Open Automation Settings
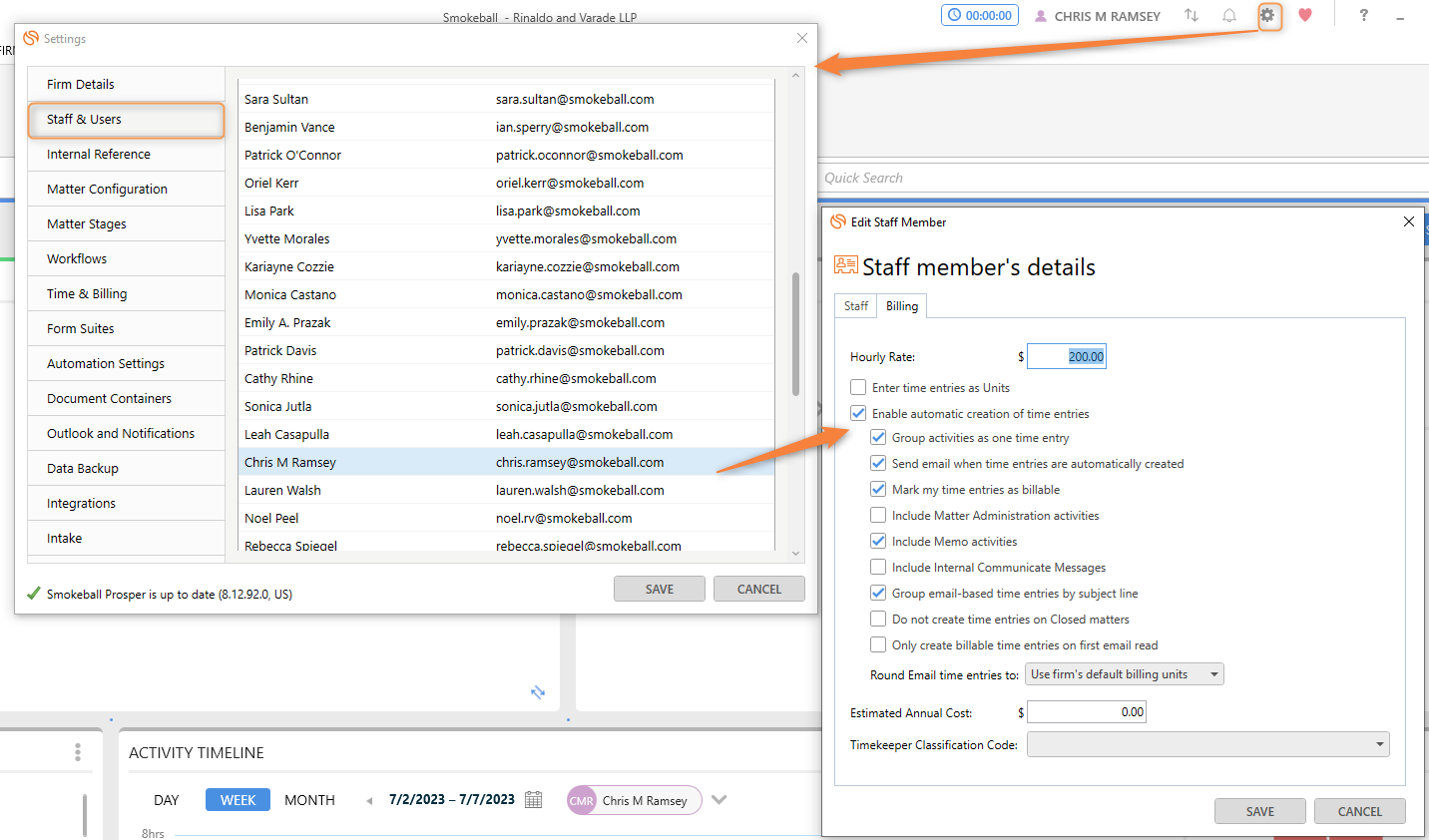 (126, 363)
